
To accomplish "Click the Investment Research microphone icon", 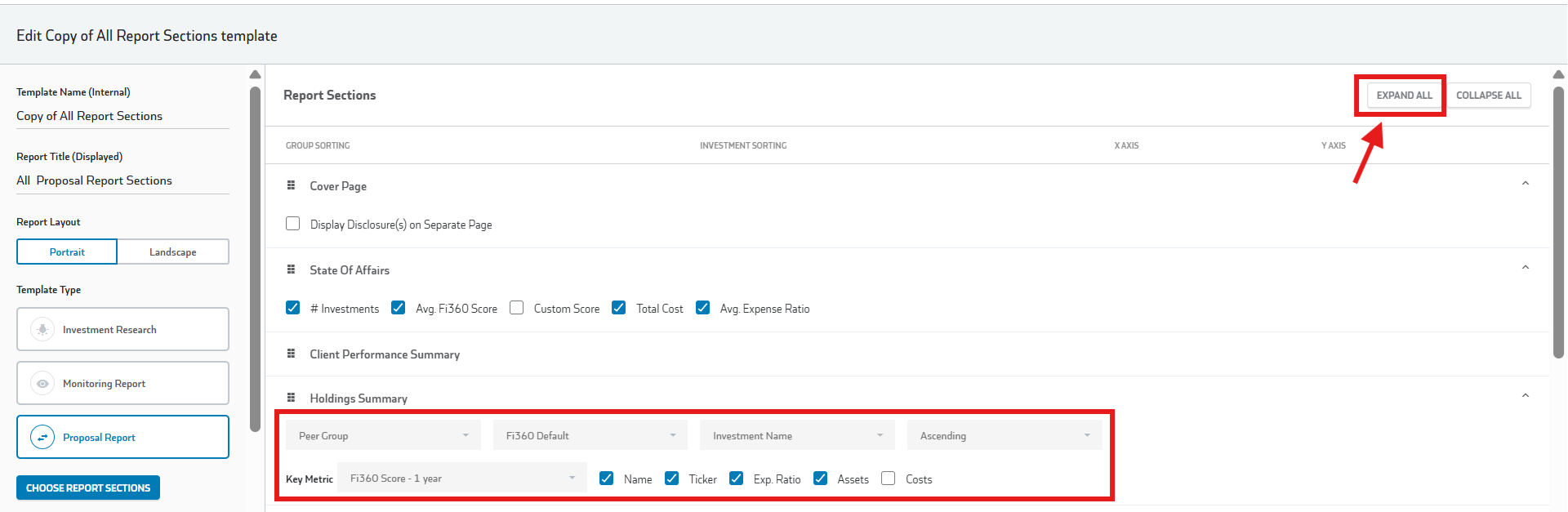I will point(42,329).
